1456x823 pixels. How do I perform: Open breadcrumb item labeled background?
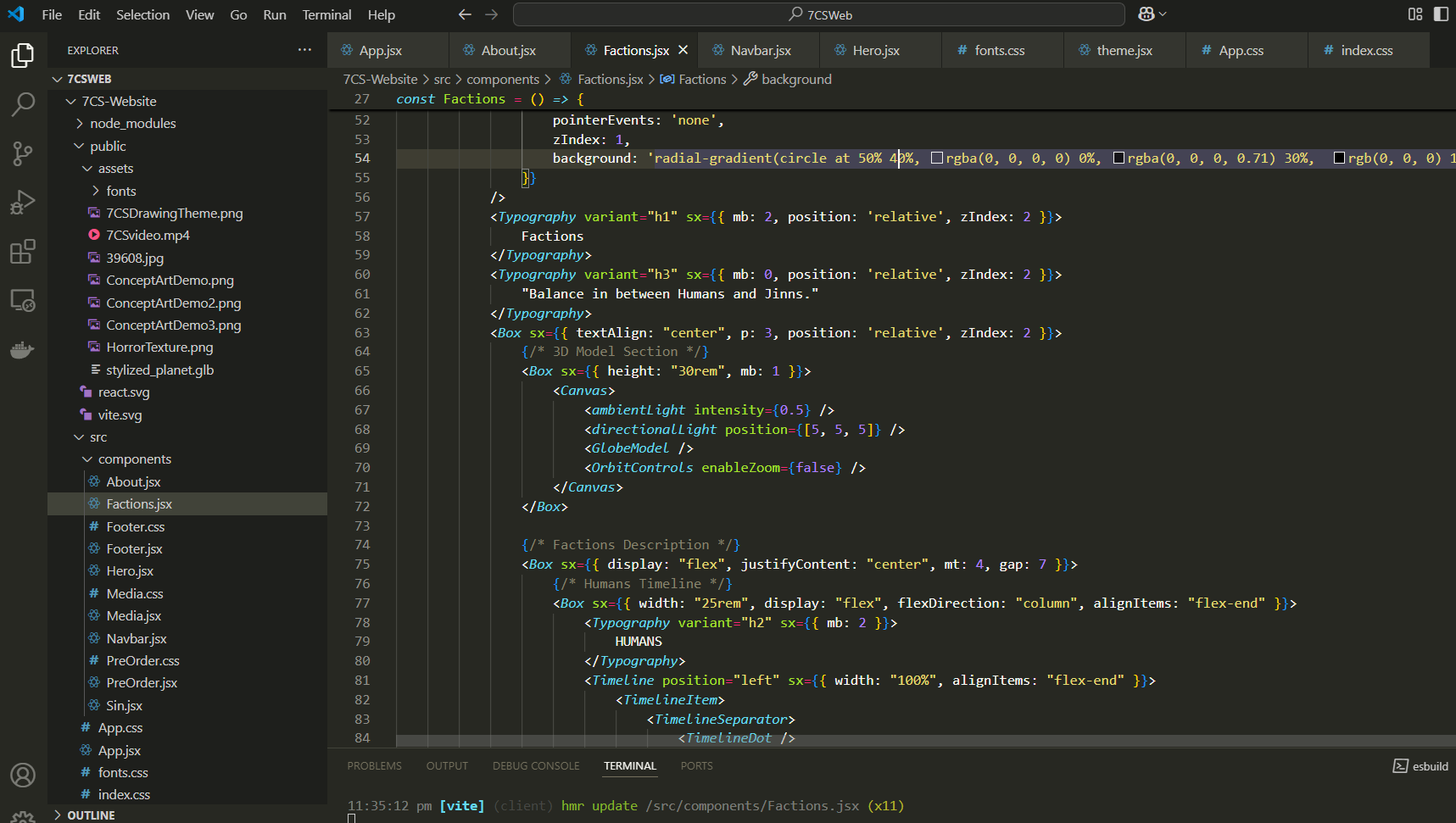coord(795,79)
